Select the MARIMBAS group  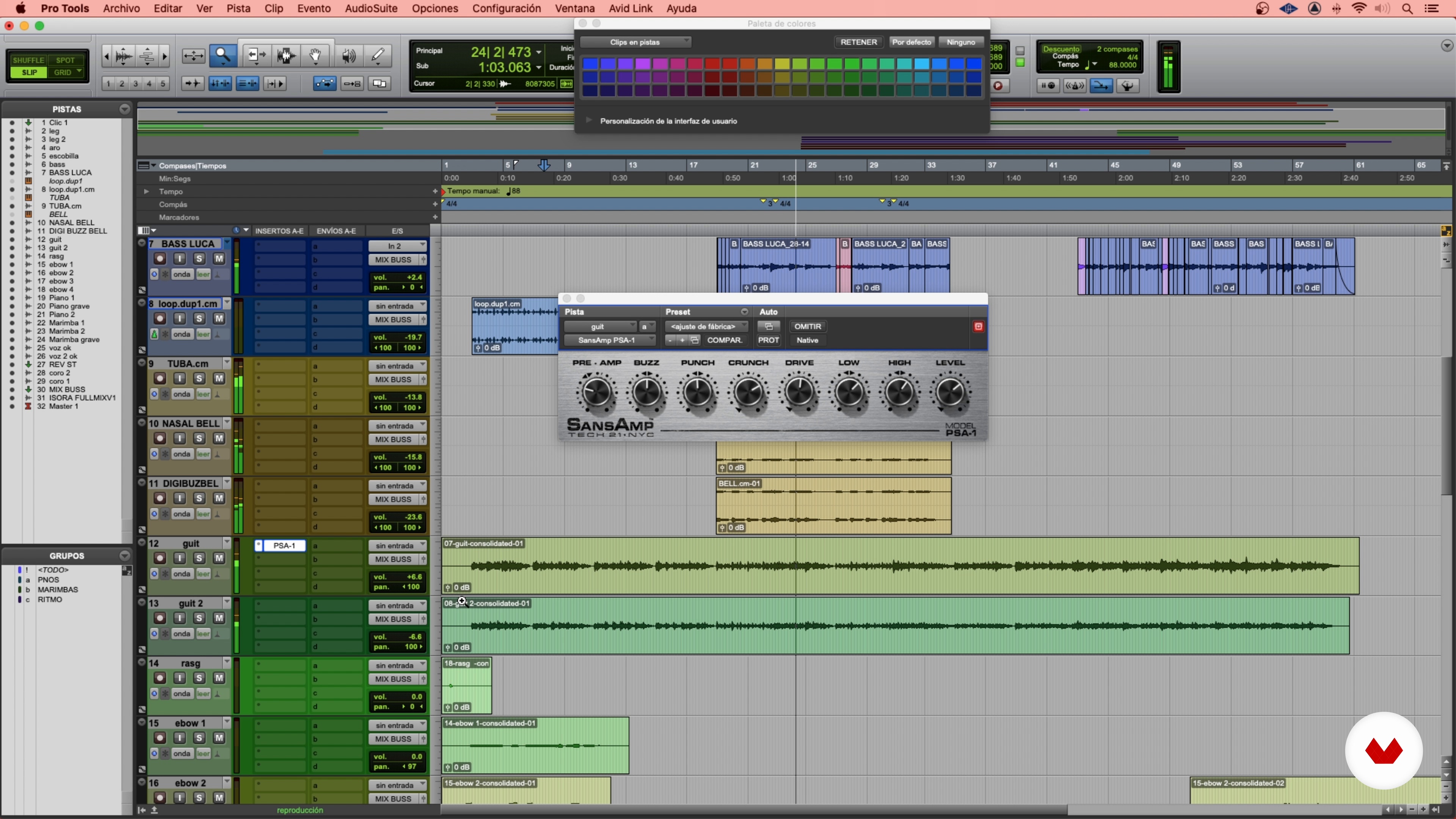58,589
